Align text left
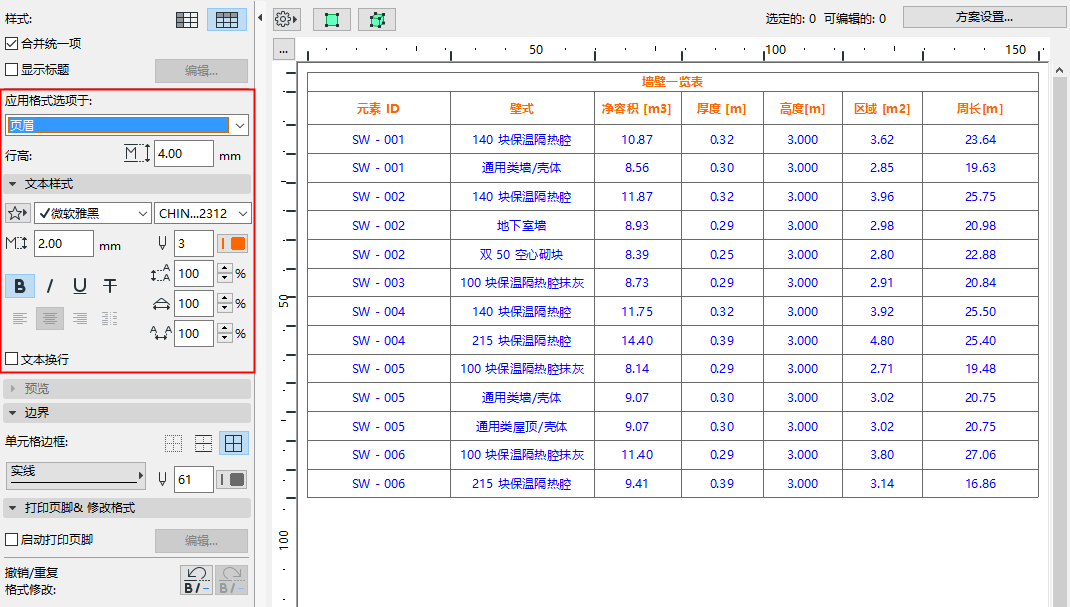This screenshot has width=1070, height=607. point(20,319)
